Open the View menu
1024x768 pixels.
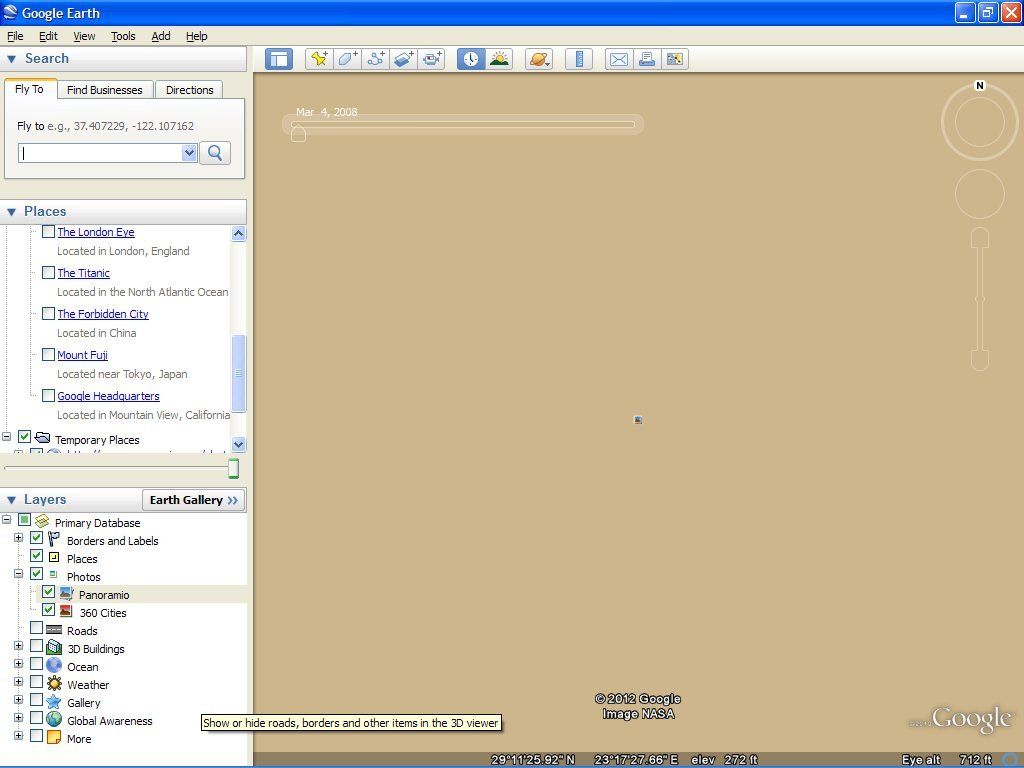(84, 36)
